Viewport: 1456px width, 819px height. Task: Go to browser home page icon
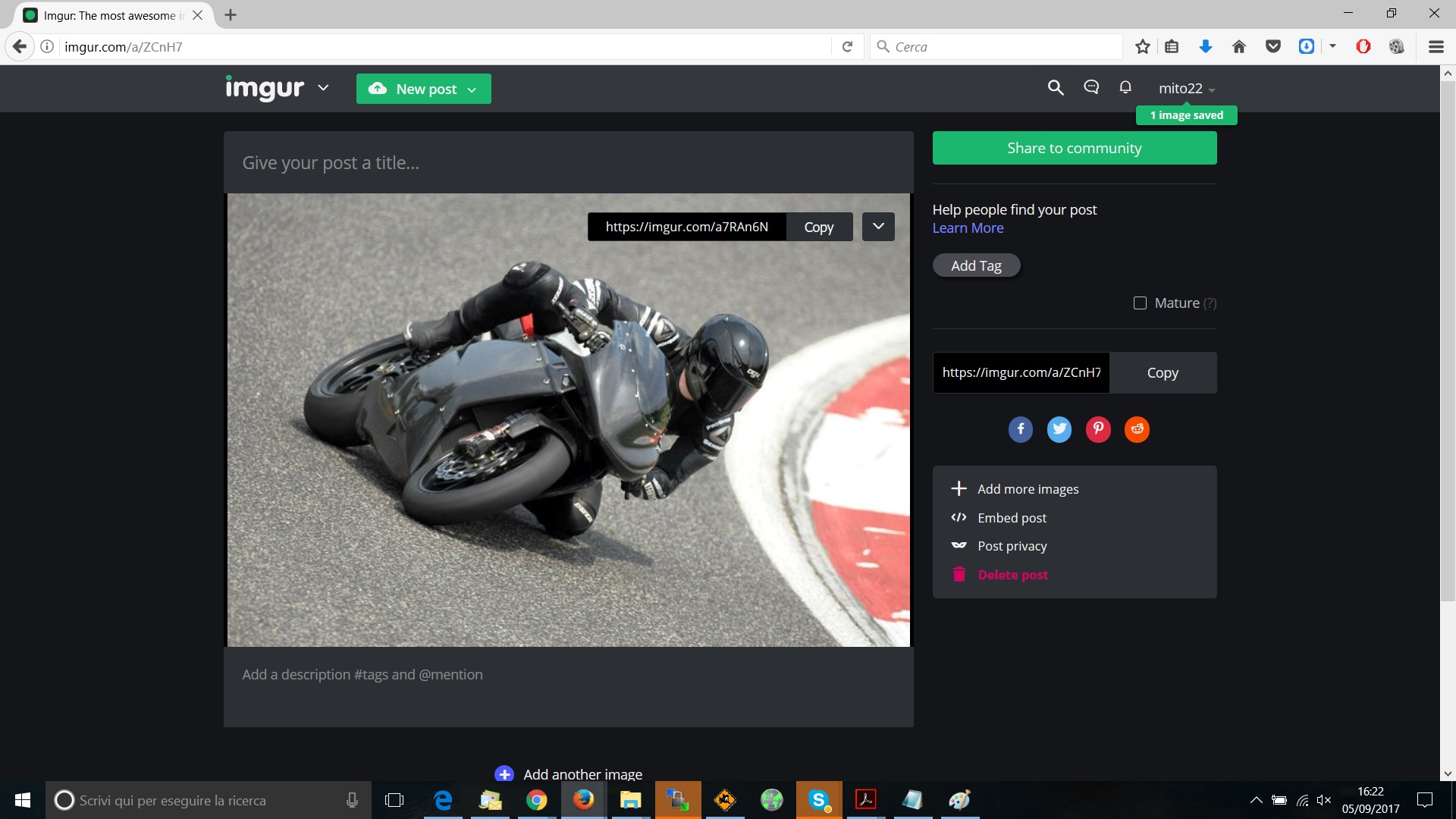(x=1239, y=47)
